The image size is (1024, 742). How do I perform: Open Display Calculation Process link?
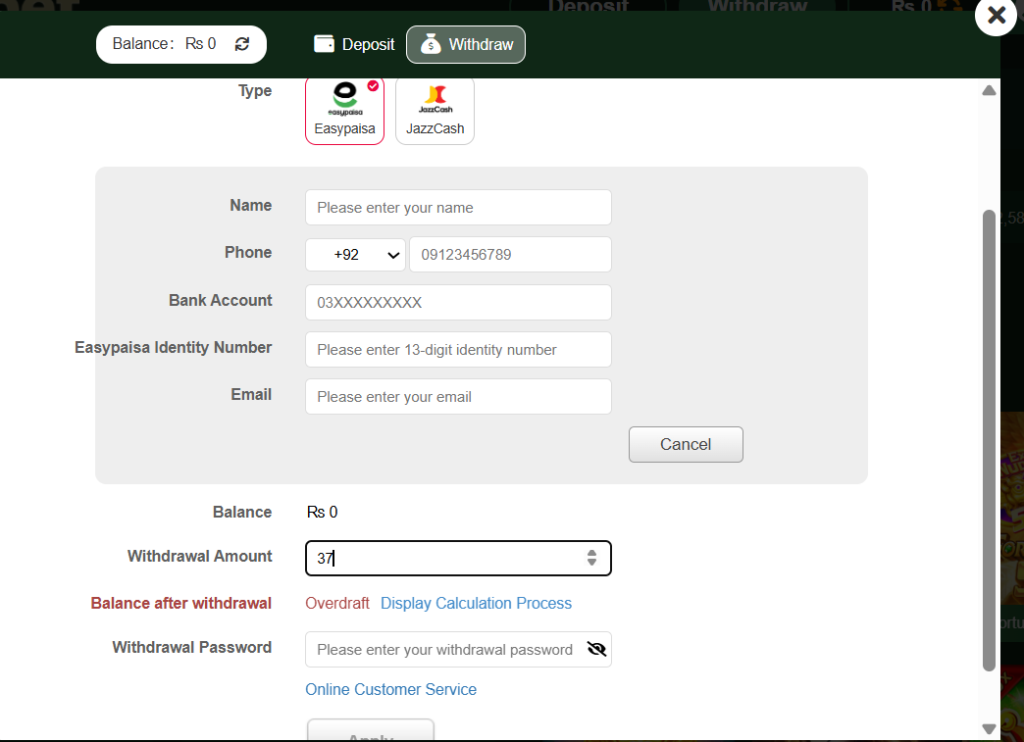476,604
